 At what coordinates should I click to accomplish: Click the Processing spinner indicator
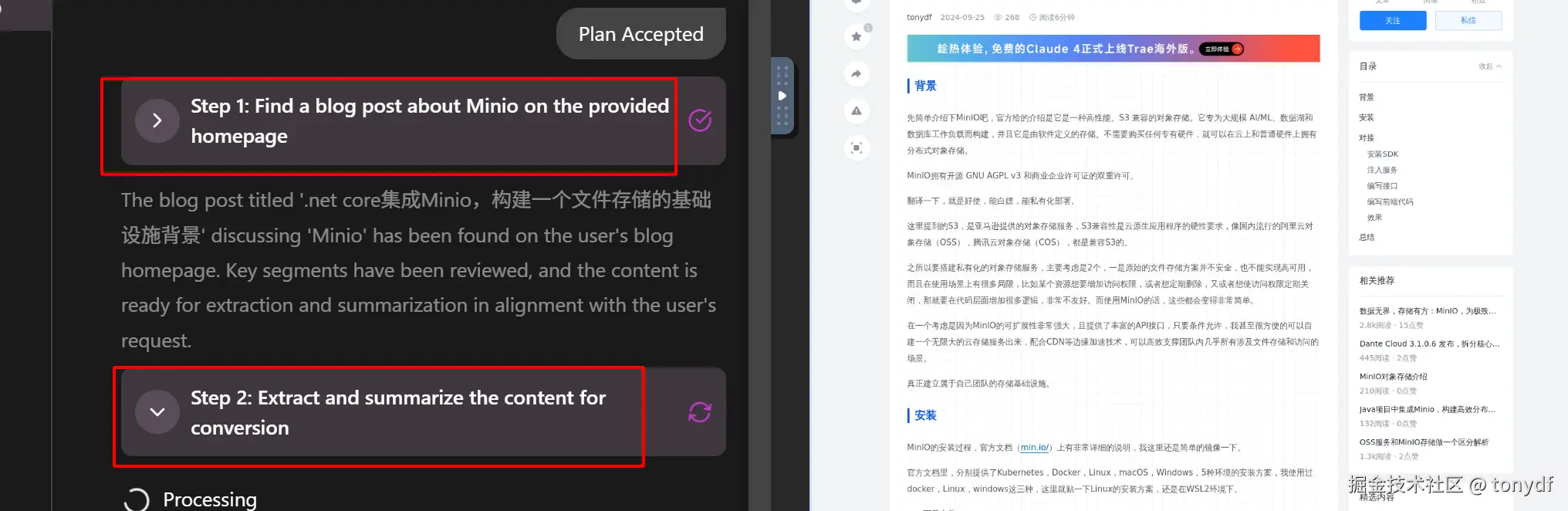pyautogui.click(x=137, y=500)
